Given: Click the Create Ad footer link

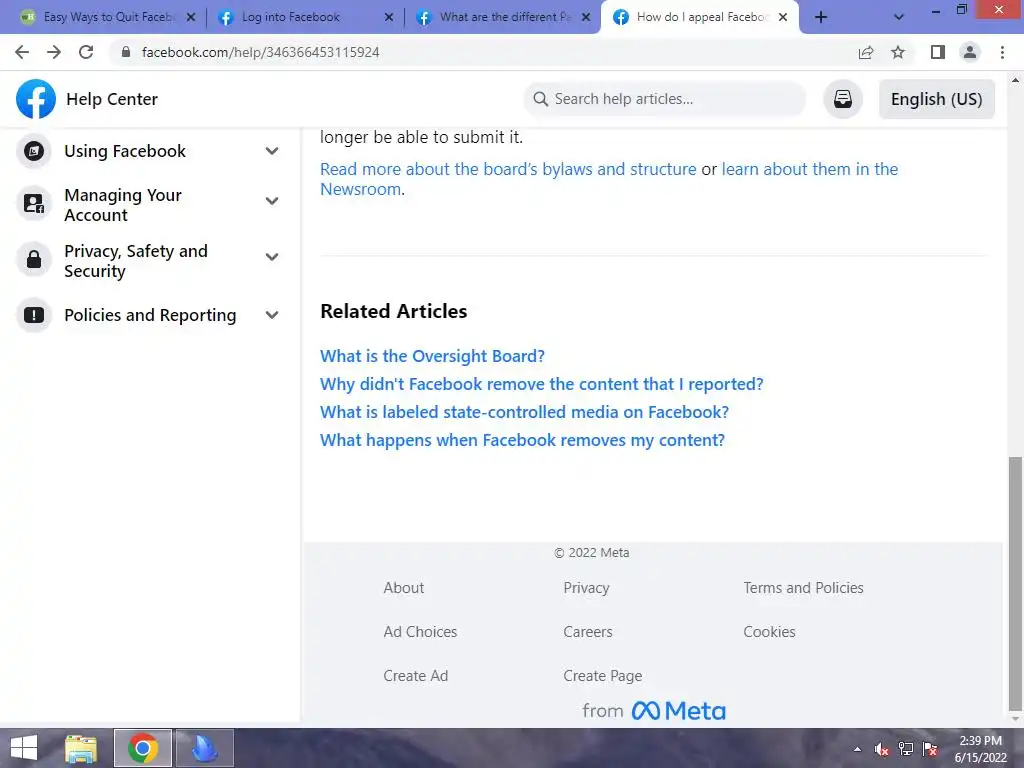Looking at the screenshot, I should tap(415, 676).
